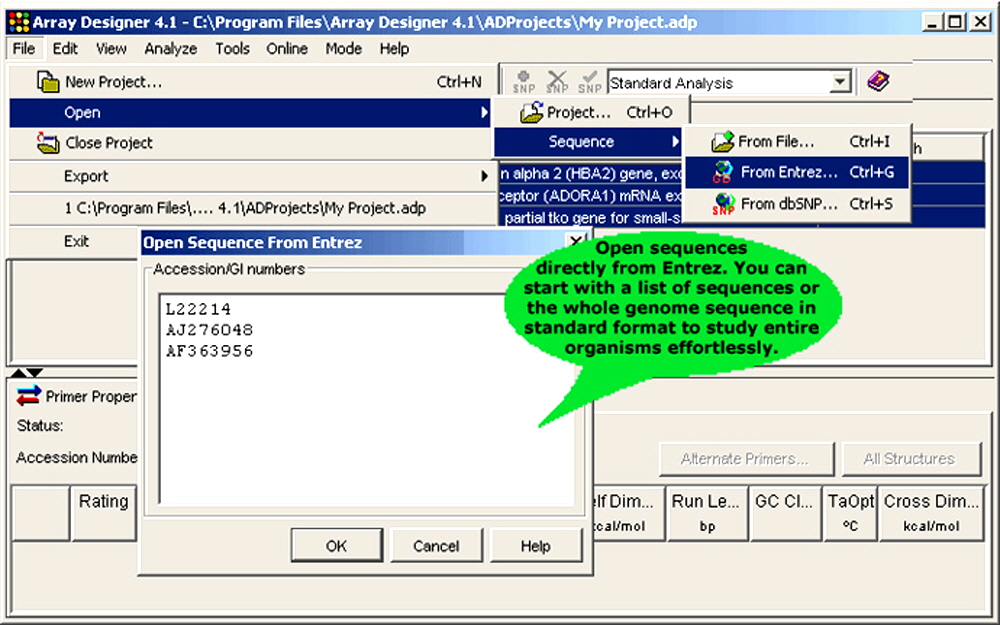
Task: Maximize the Array Designer window
Action: pyautogui.click(x=955, y=22)
